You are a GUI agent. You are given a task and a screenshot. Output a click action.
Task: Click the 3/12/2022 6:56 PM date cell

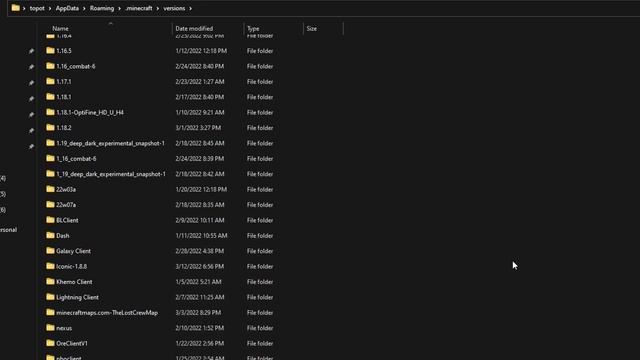click(x=200, y=267)
